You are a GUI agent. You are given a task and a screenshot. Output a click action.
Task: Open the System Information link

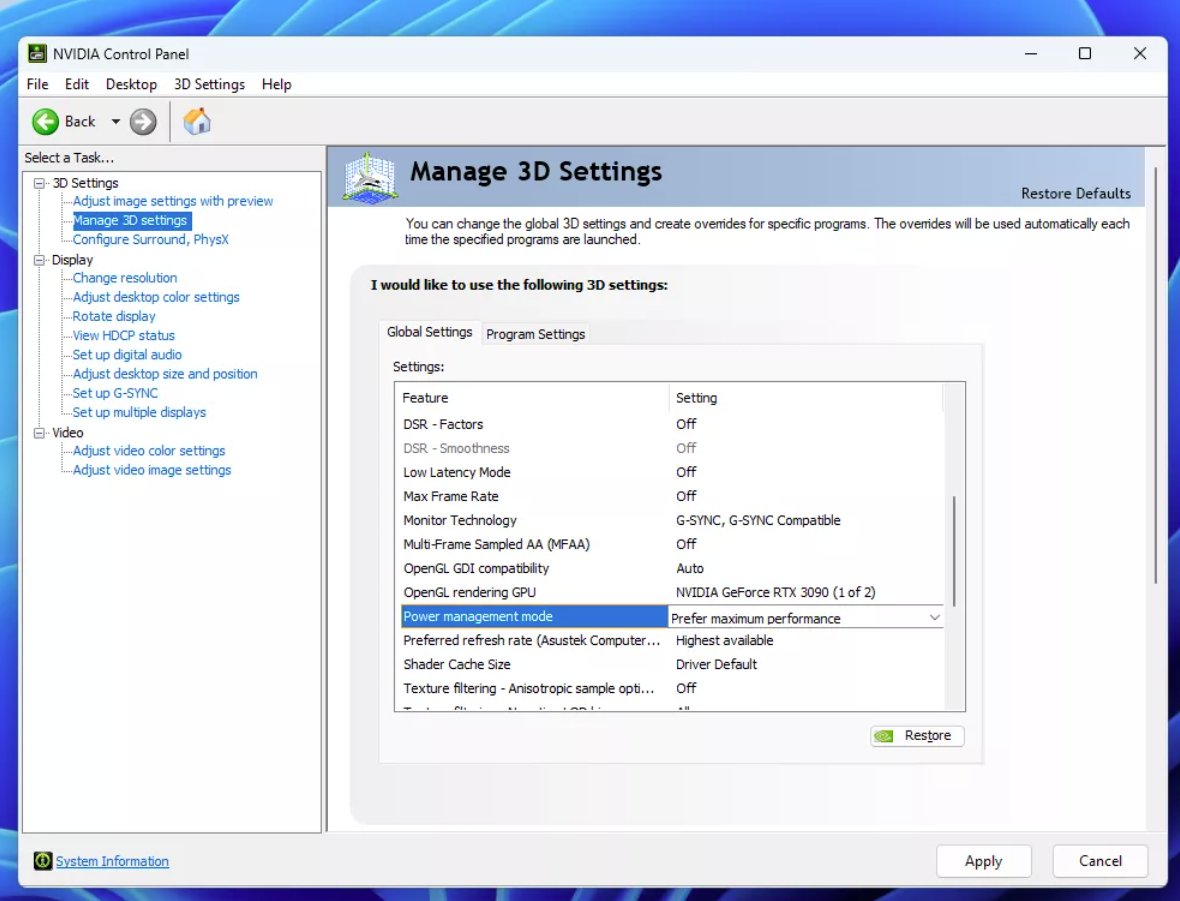112,861
